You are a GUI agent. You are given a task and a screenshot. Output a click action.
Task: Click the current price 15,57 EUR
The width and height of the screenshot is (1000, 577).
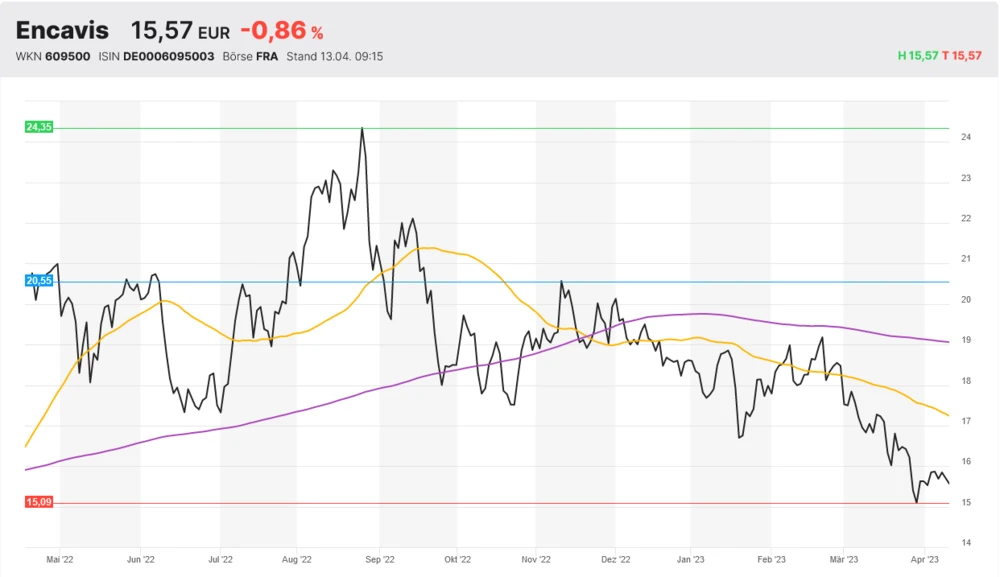pos(180,31)
